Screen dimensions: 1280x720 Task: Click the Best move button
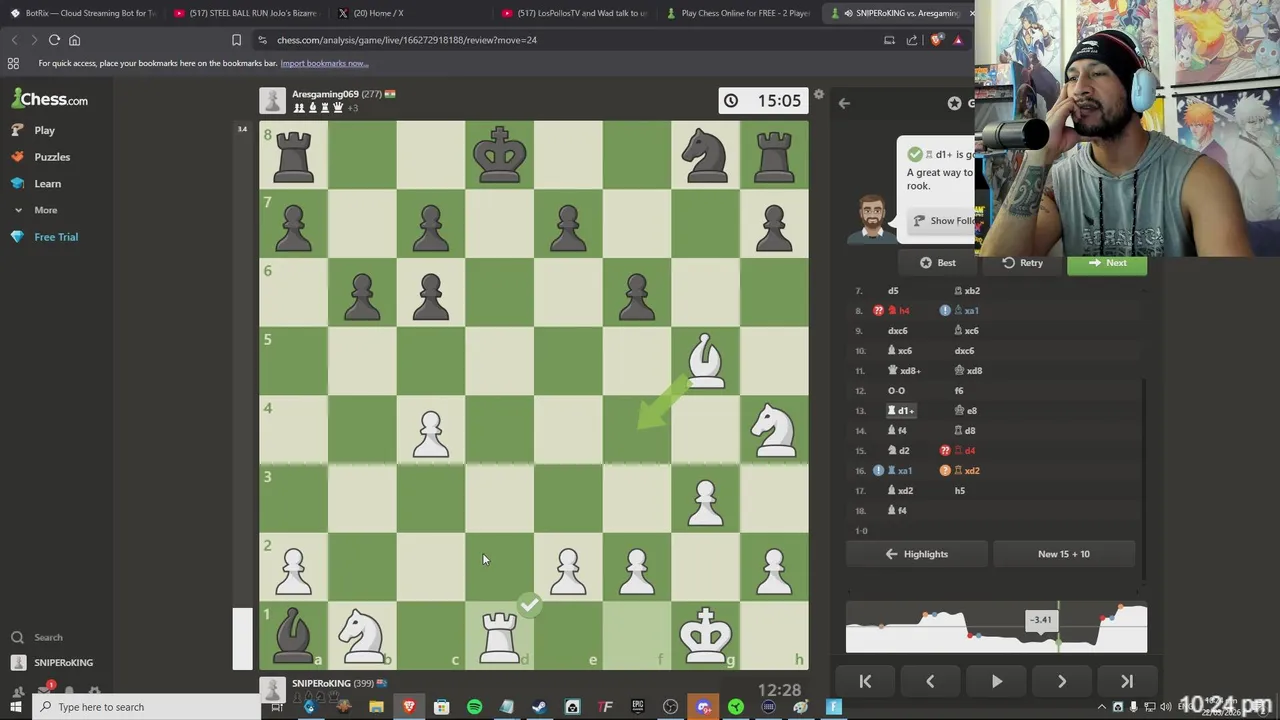937,263
